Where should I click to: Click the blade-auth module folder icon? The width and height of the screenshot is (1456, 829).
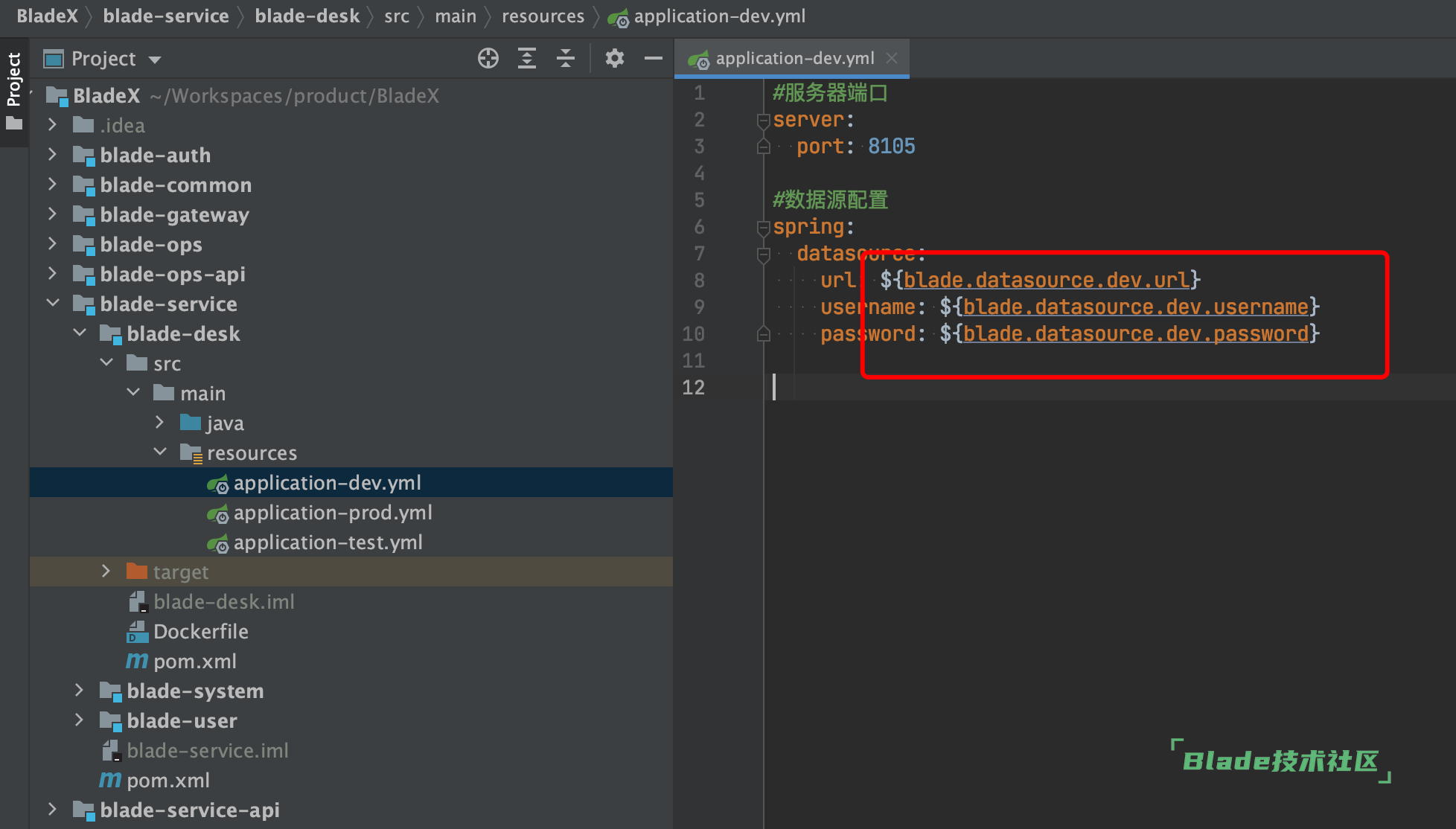pyautogui.click(x=83, y=156)
